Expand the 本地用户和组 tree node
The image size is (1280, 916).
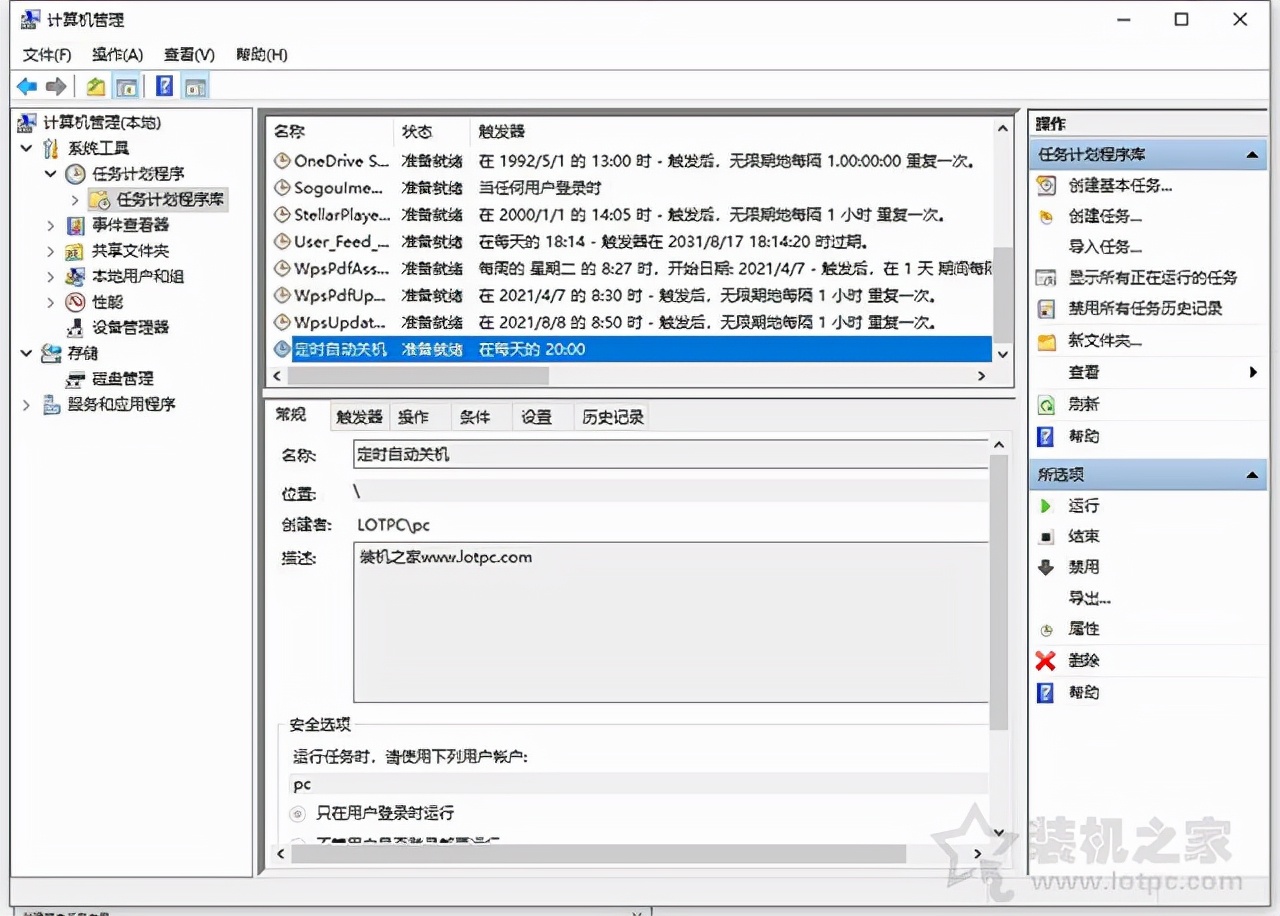(x=51, y=277)
